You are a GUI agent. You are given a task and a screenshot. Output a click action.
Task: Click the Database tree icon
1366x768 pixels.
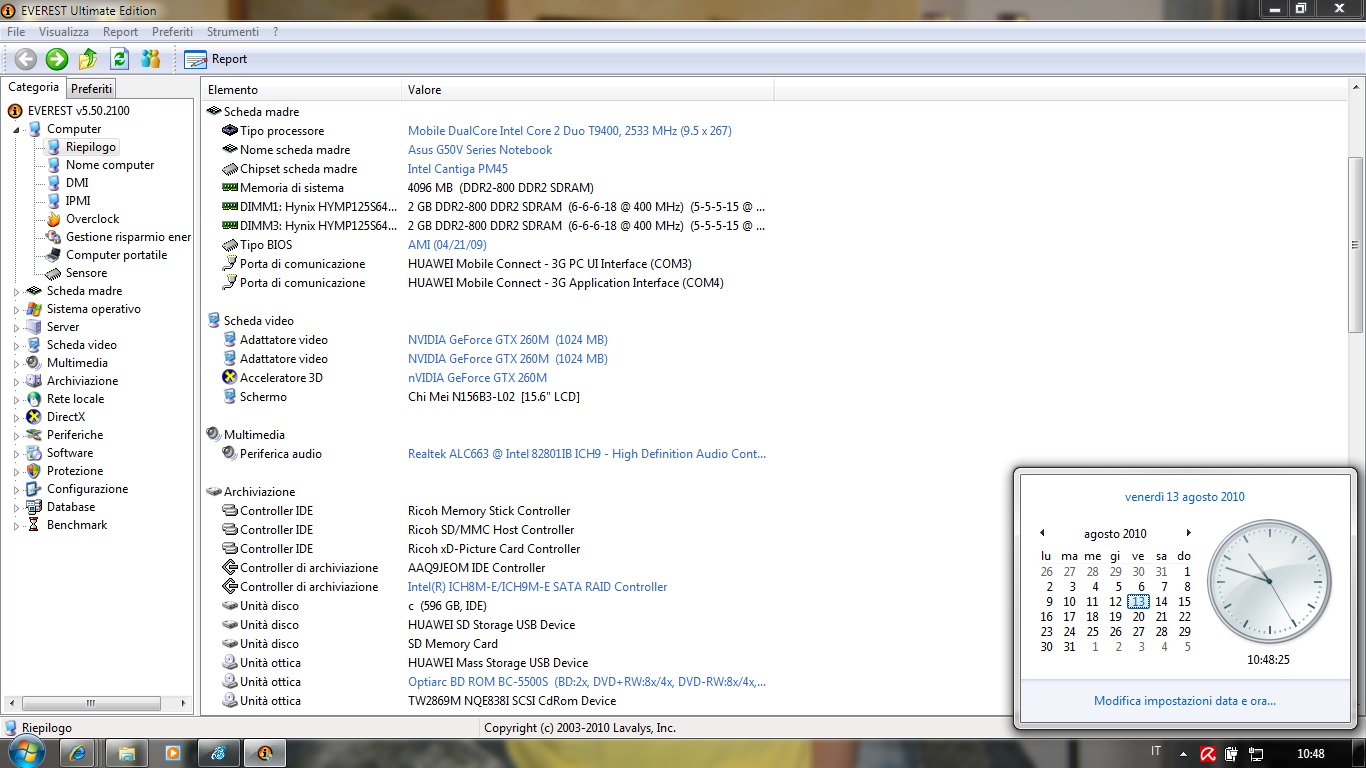(x=34, y=507)
